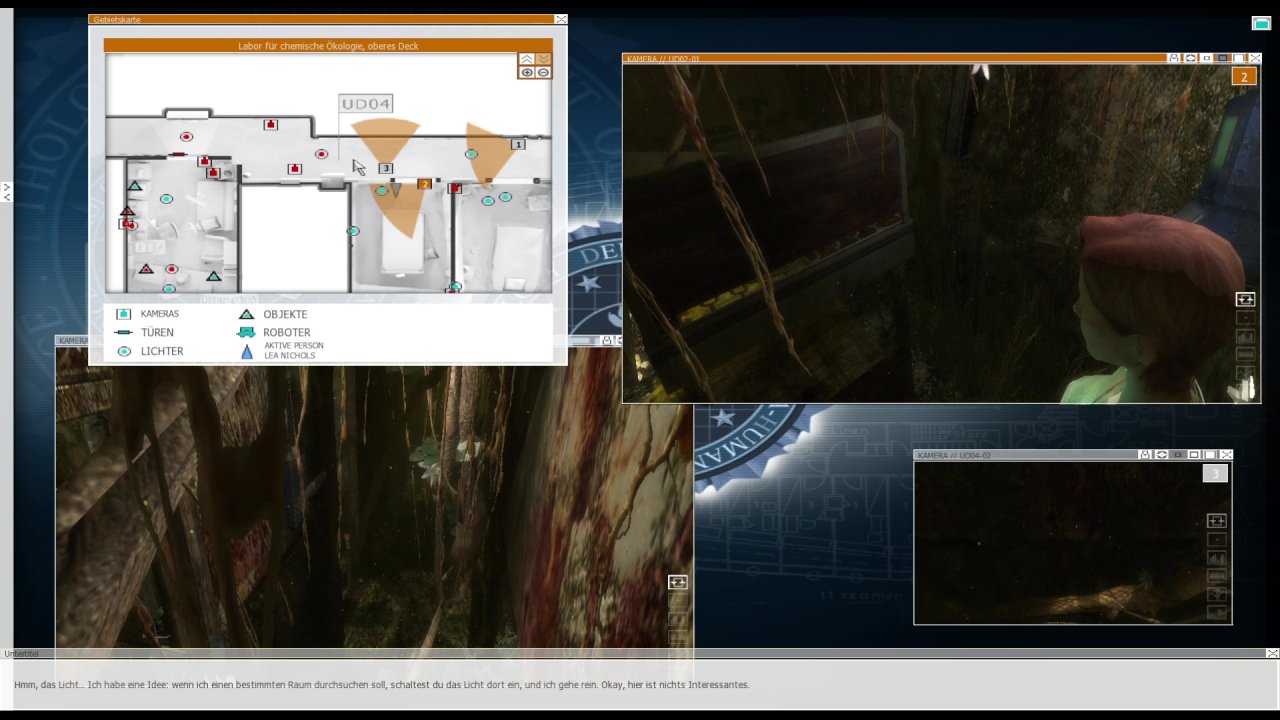The width and height of the screenshot is (1280, 720).
Task: Toggle the red light in the top-left corridor
Action: point(186,137)
